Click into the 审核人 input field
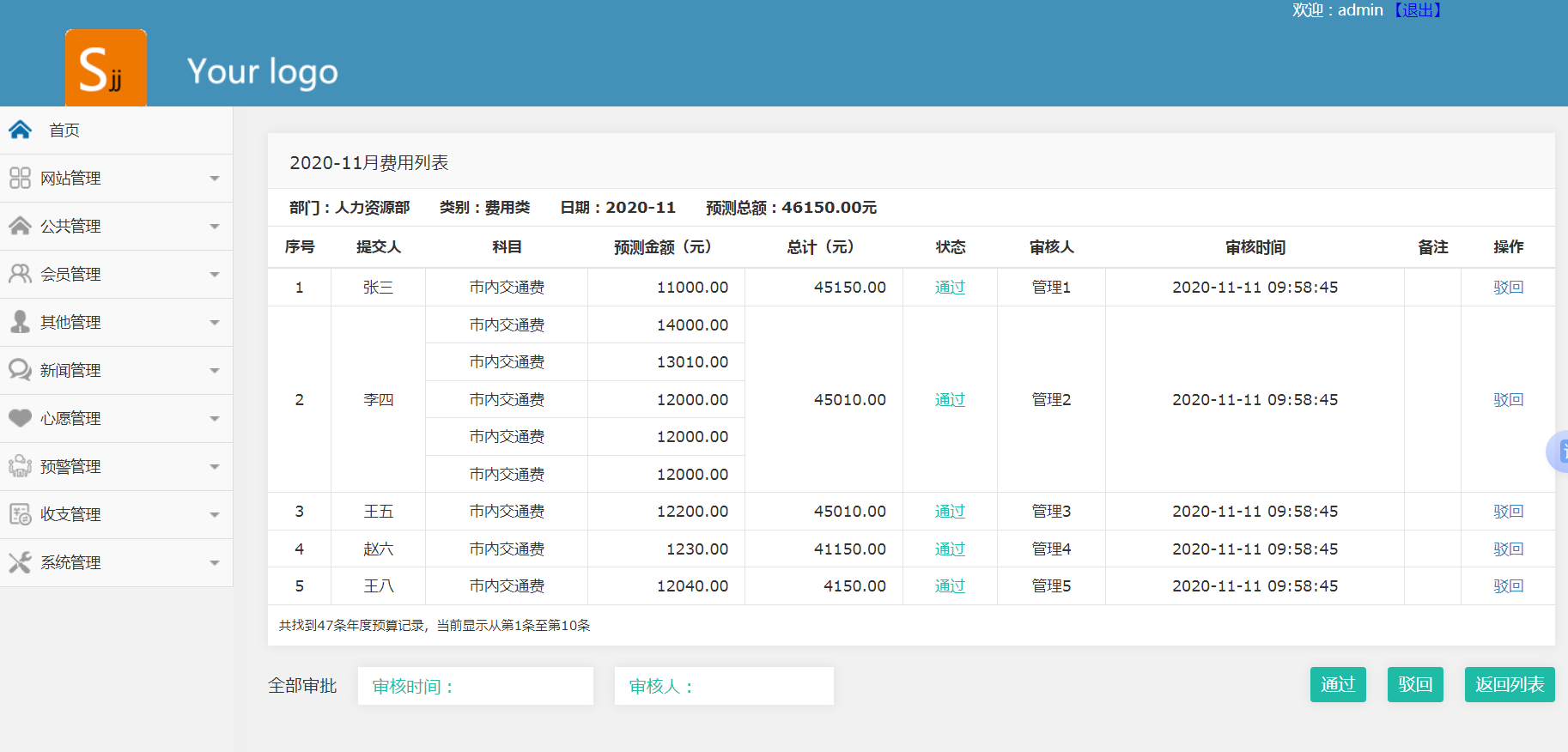Viewport: 1568px width, 752px height. (723, 686)
